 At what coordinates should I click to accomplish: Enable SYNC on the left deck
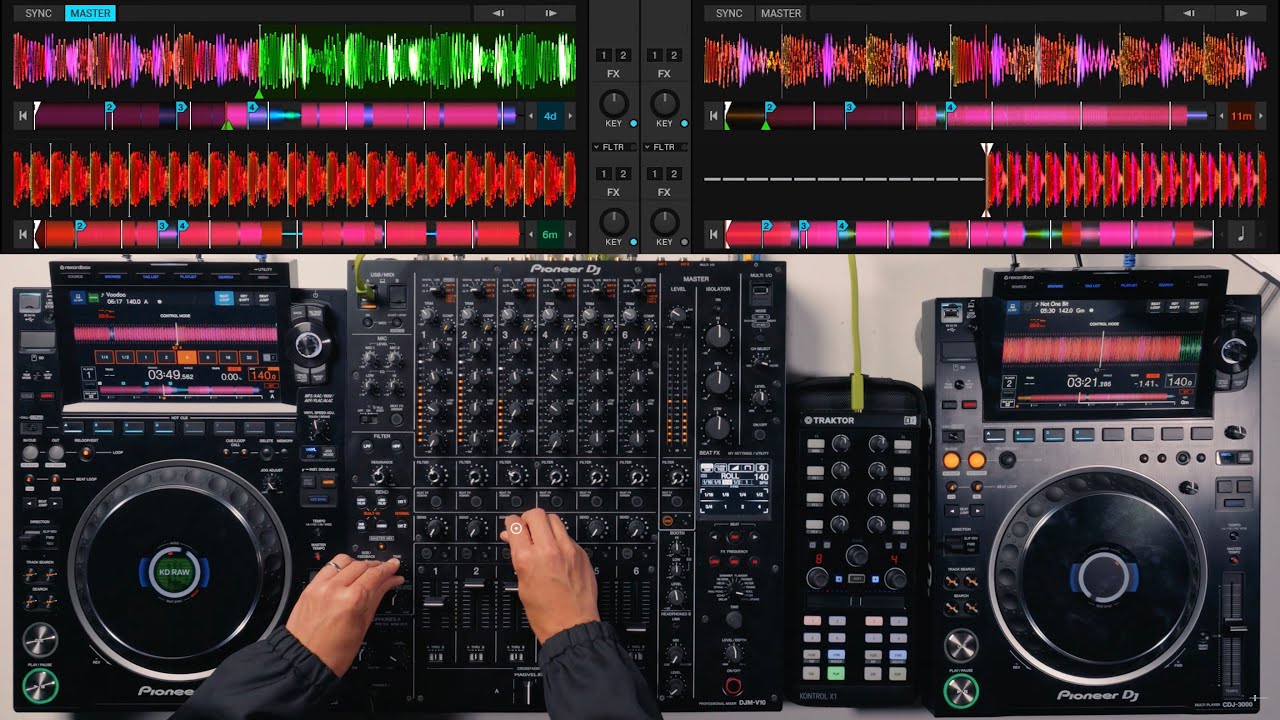point(38,13)
